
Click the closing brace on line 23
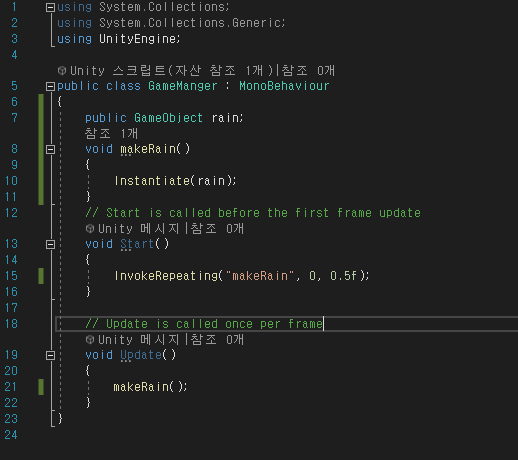tap(60, 419)
